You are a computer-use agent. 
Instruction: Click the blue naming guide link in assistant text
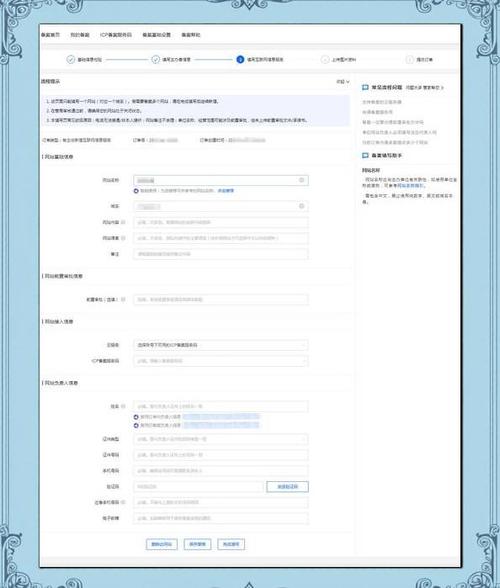click(410, 185)
